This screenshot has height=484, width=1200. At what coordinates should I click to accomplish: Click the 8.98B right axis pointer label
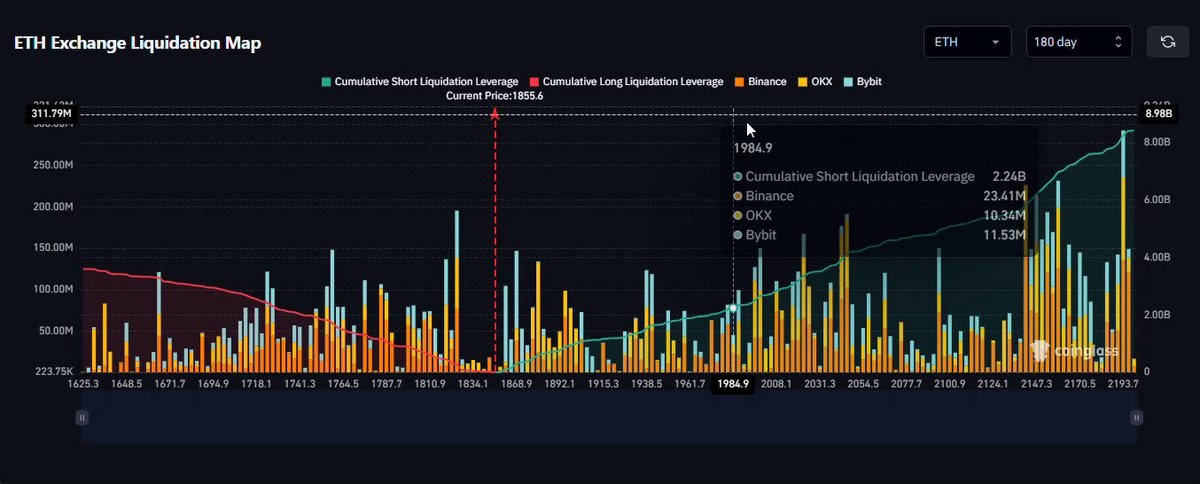1157,114
